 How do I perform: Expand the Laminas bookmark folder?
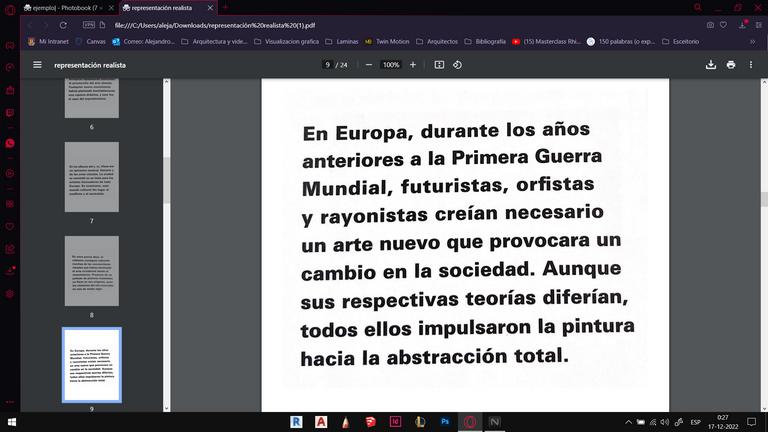click(x=342, y=42)
